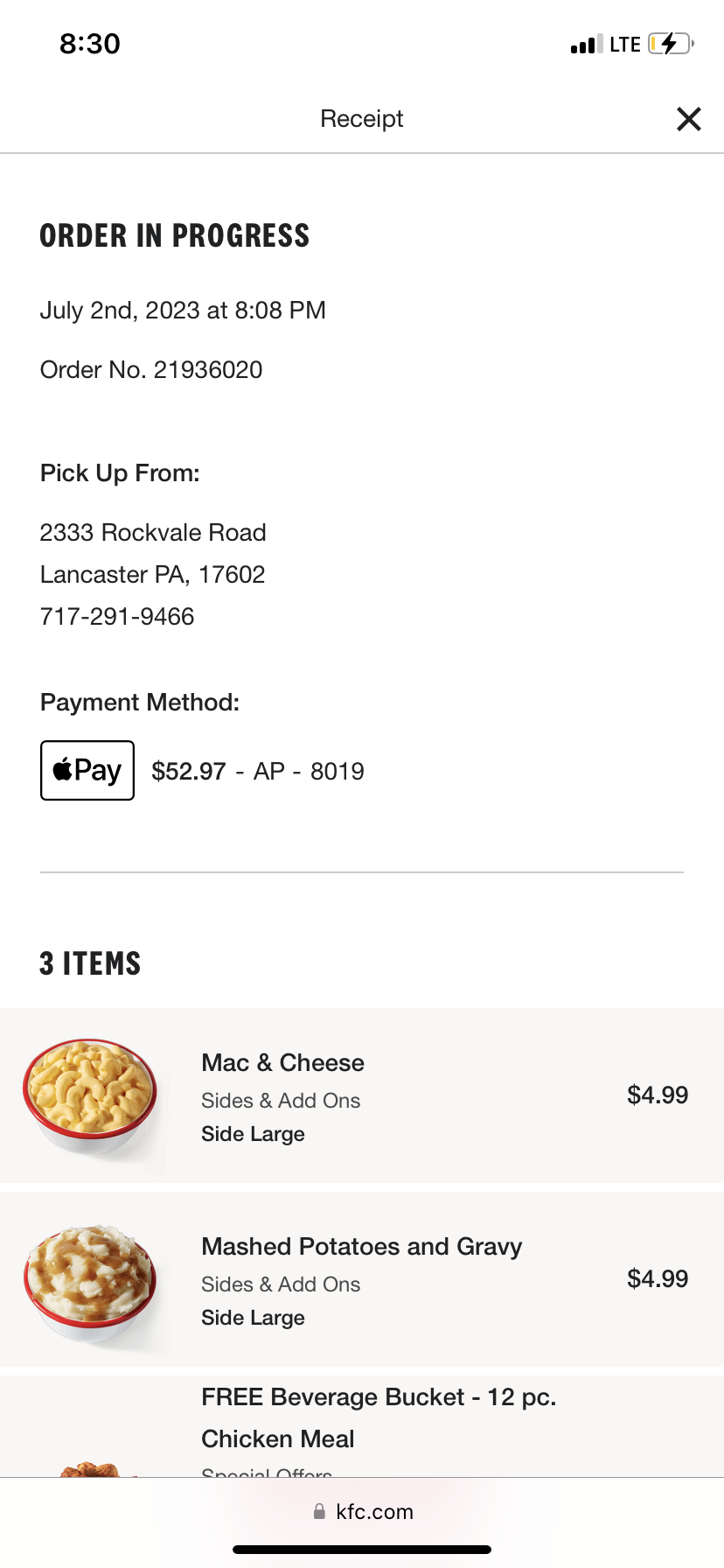The width and height of the screenshot is (724, 1568).
Task: Tap the battery charging status icon
Action: tap(671, 44)
